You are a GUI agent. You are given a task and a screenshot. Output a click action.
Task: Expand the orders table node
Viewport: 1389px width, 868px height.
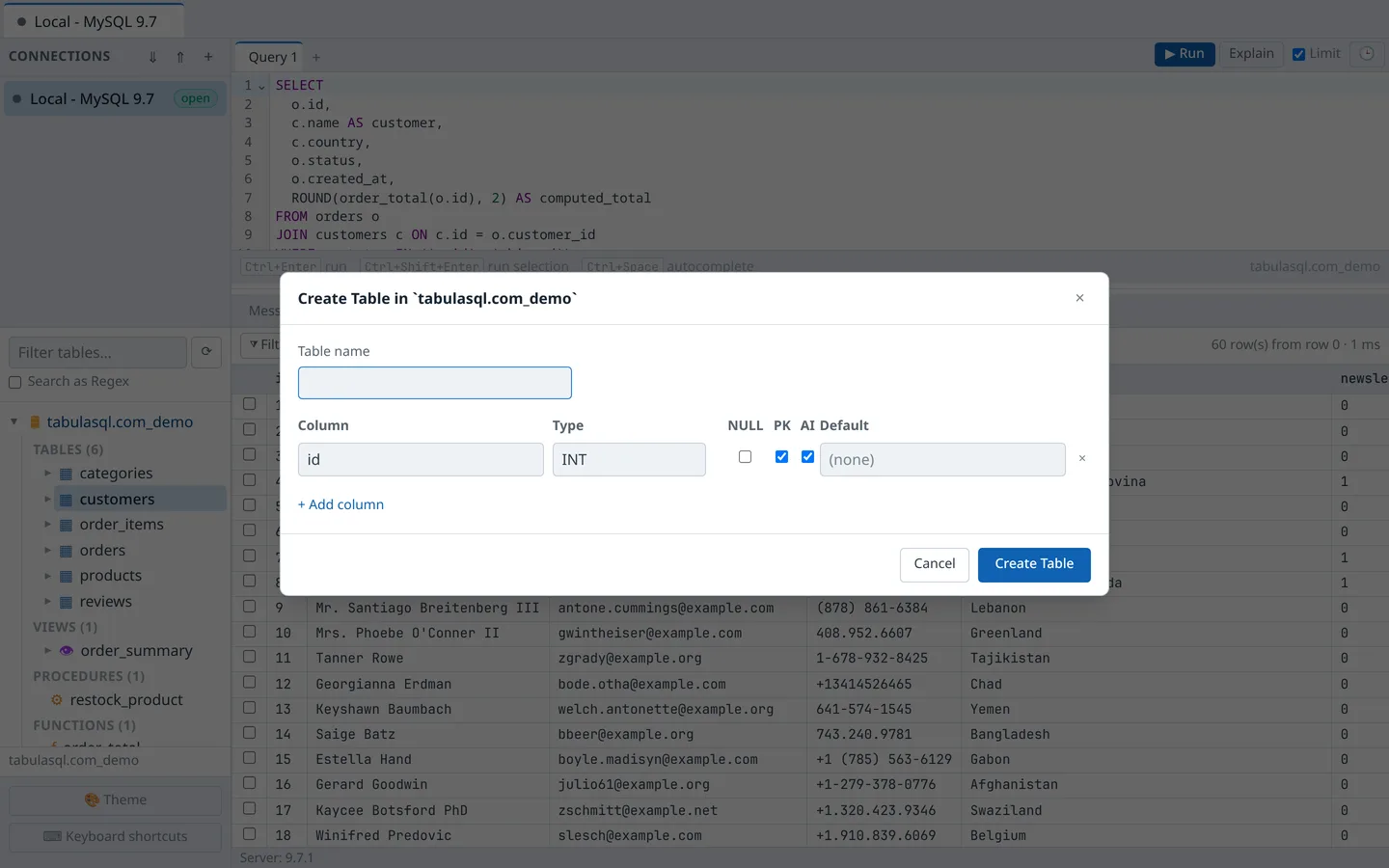coord(47,551)
